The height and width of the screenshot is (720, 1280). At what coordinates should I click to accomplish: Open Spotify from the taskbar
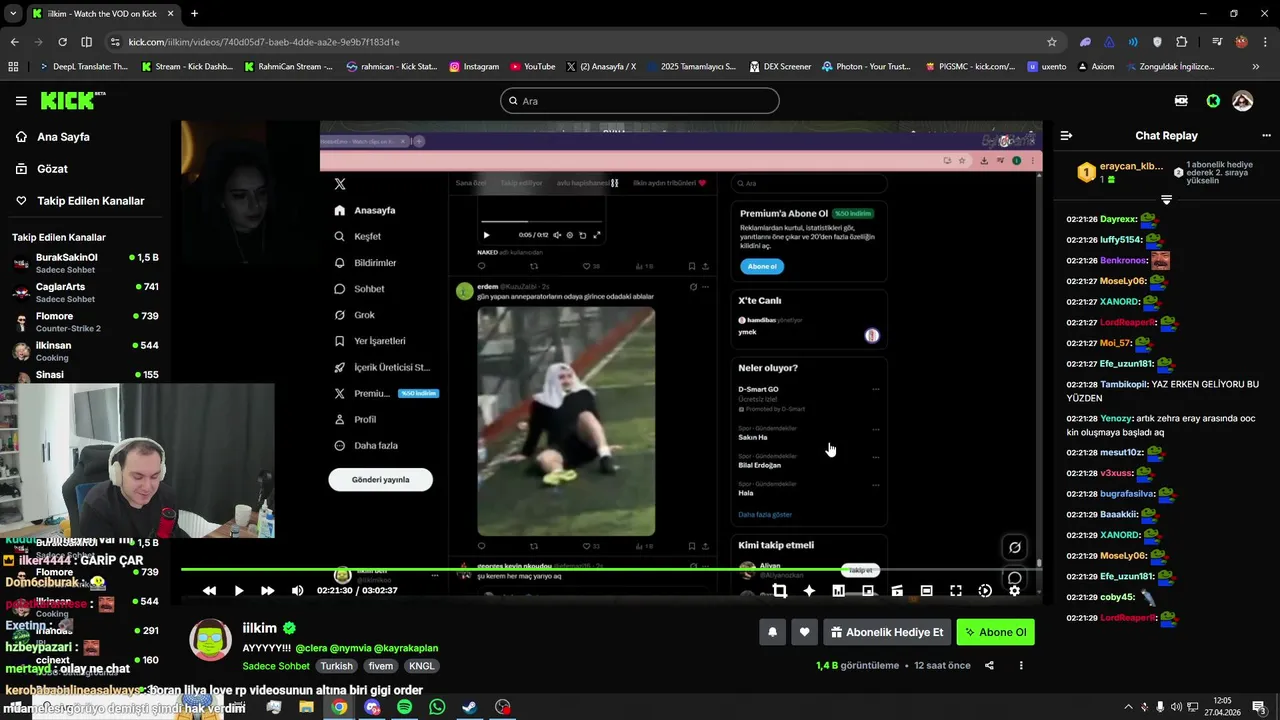404,707
